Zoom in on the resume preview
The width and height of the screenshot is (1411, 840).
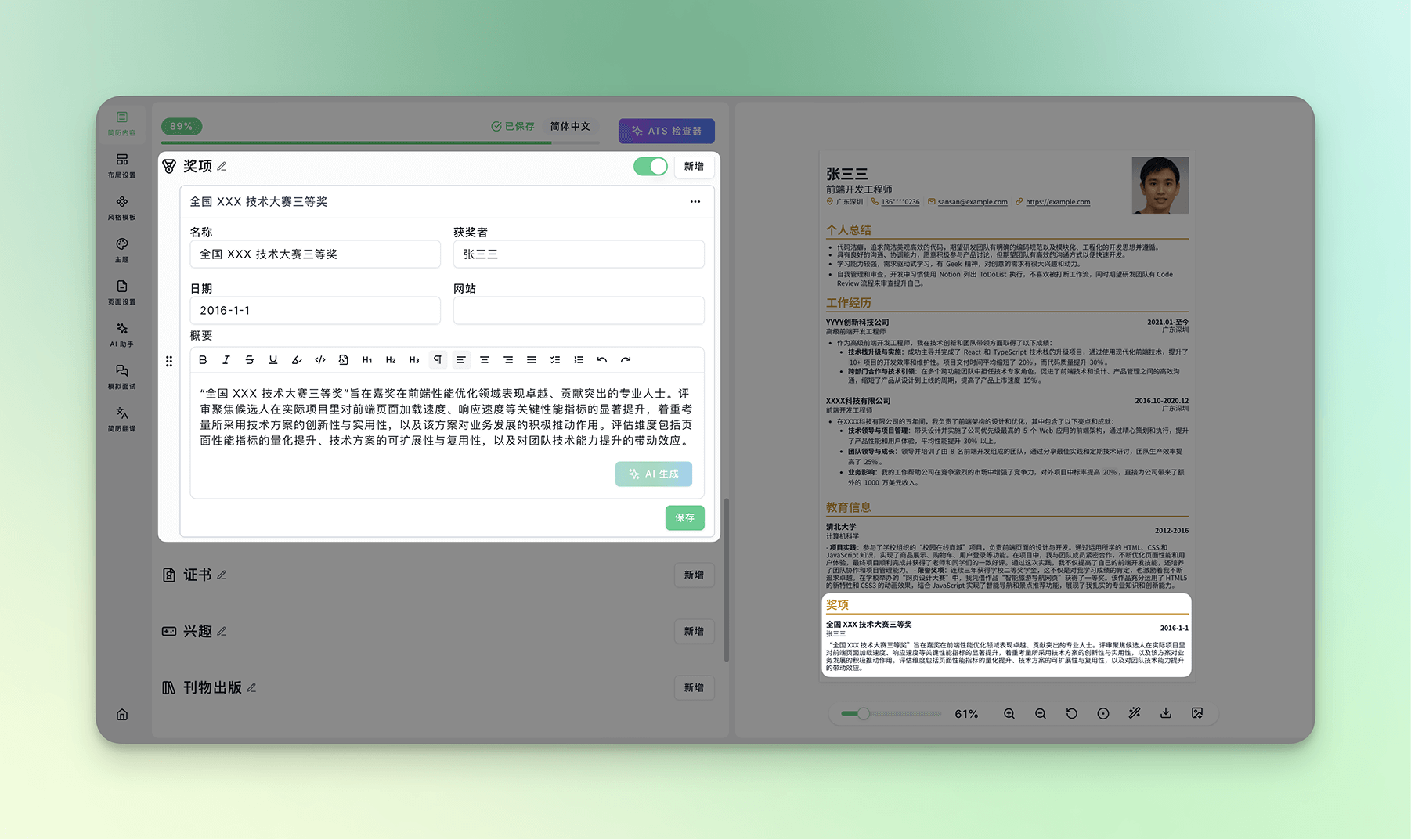pyautogui.click(x=1009, y=713)
